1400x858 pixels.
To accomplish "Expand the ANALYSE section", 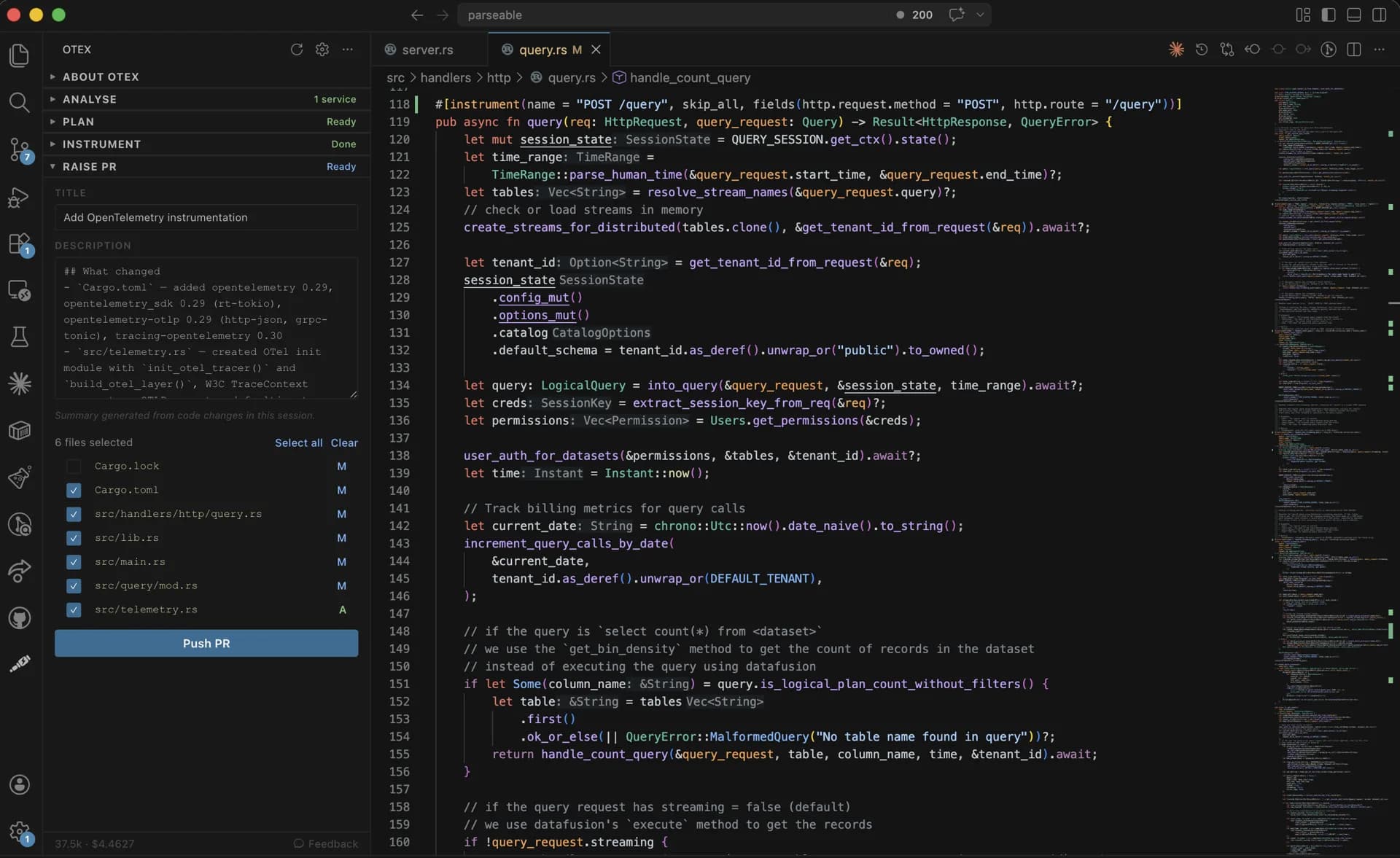I will (x=90, y=99).
